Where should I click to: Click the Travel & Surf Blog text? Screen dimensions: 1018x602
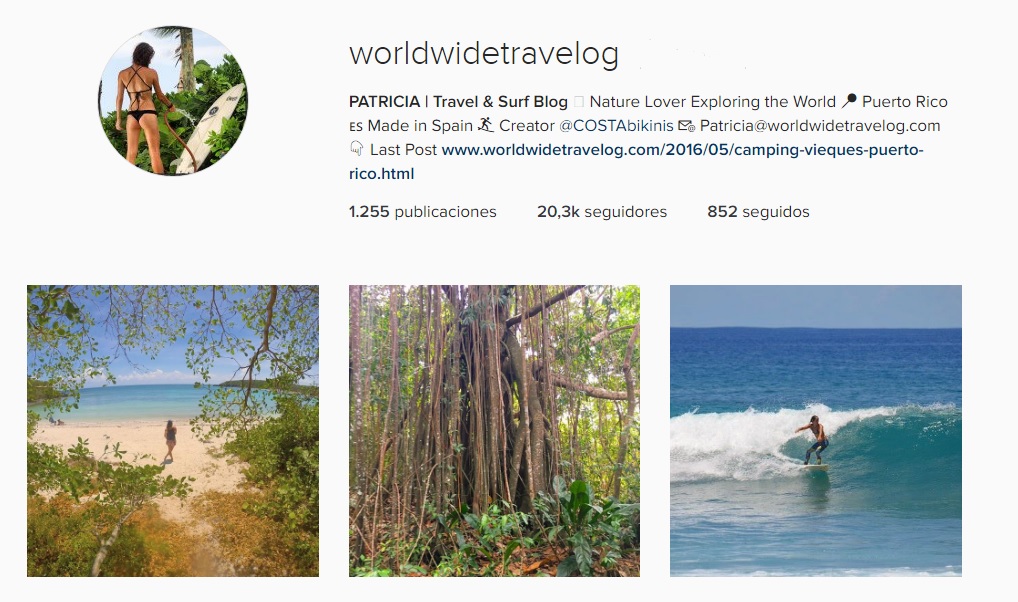tap(500, 102)
